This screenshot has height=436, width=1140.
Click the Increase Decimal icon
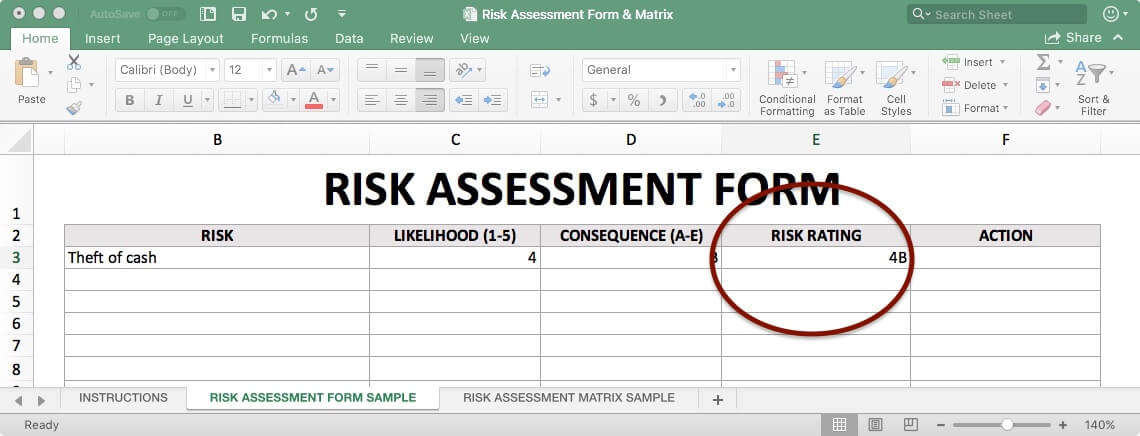tap(697, 100)
